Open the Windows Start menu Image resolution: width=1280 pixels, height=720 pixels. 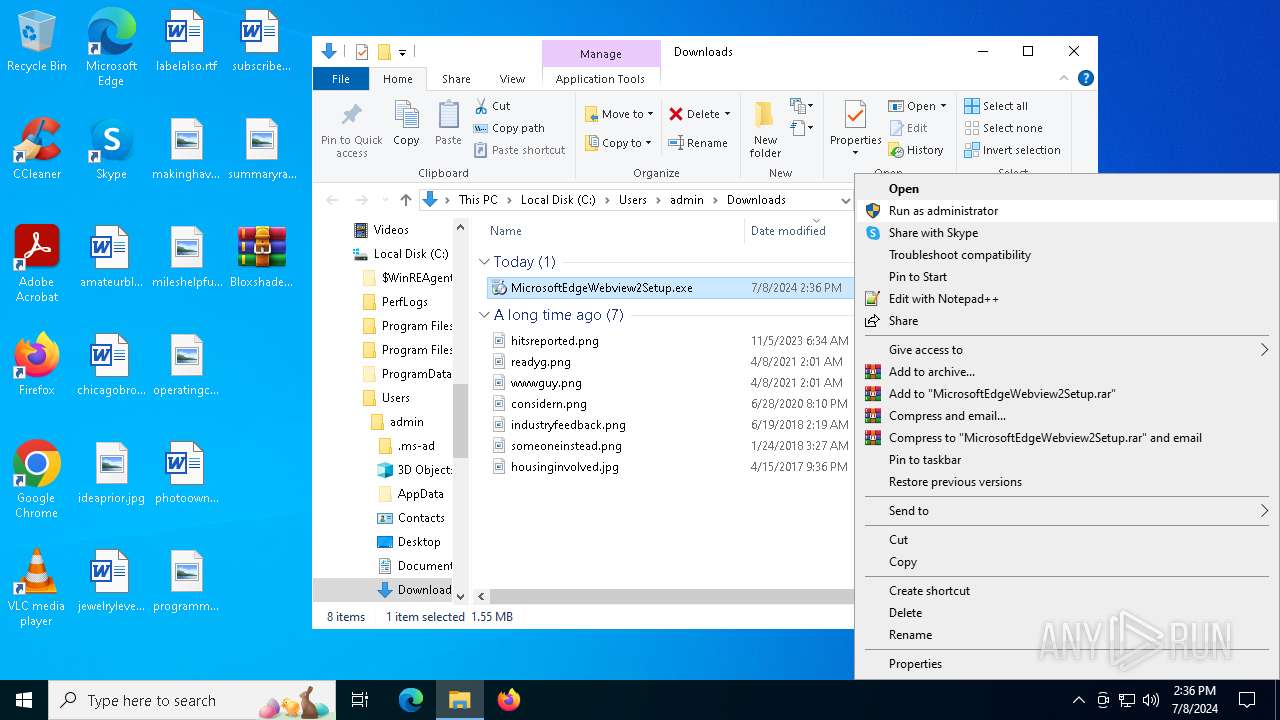coord(24,700)
